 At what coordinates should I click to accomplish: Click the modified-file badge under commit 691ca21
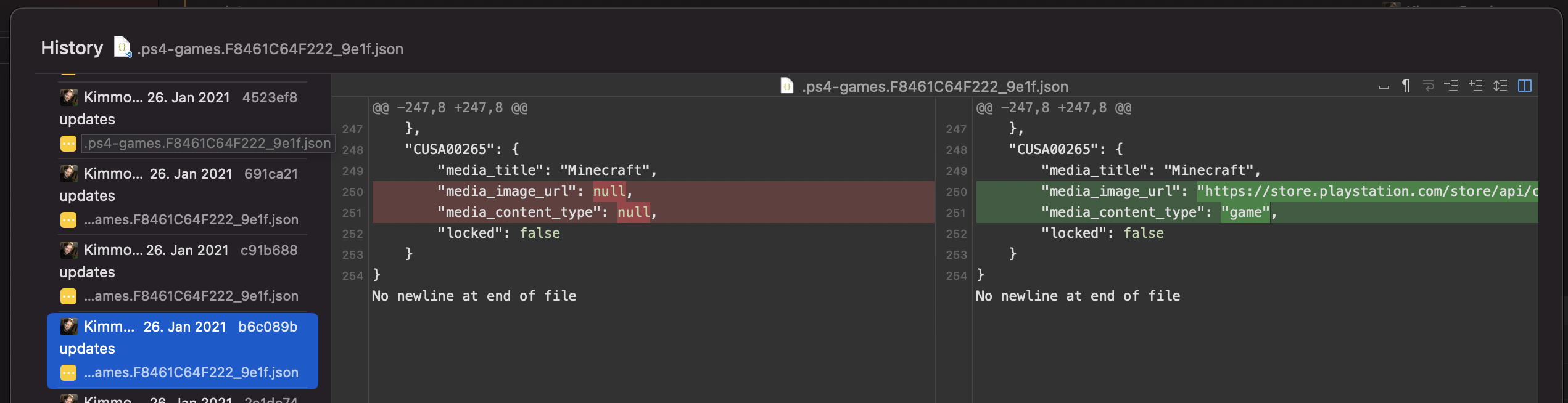[x=68, y=220]
